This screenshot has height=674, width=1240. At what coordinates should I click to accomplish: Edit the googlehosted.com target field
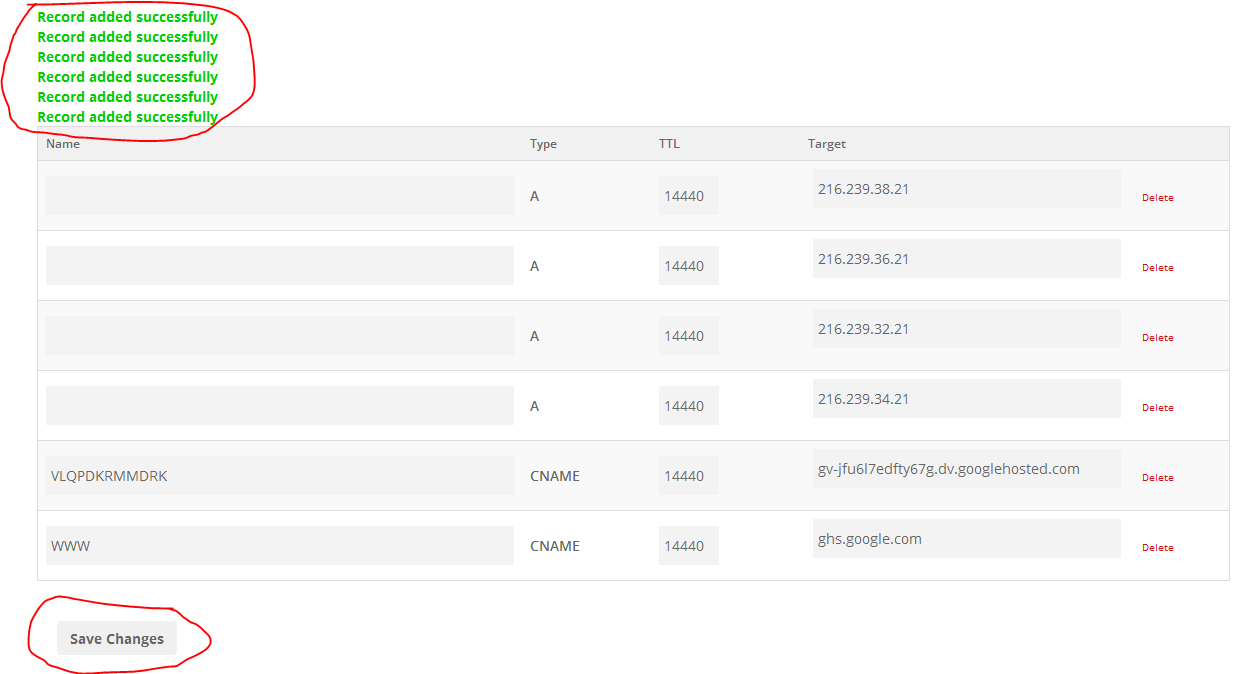(966, 469)
